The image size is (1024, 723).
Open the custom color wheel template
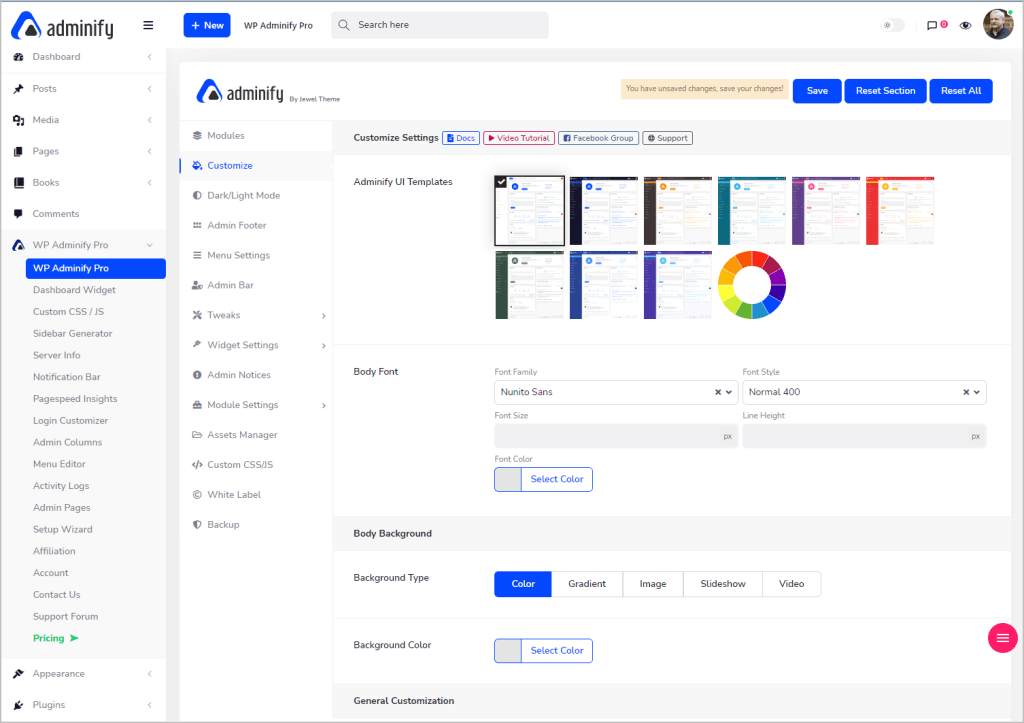coord(752,285)
